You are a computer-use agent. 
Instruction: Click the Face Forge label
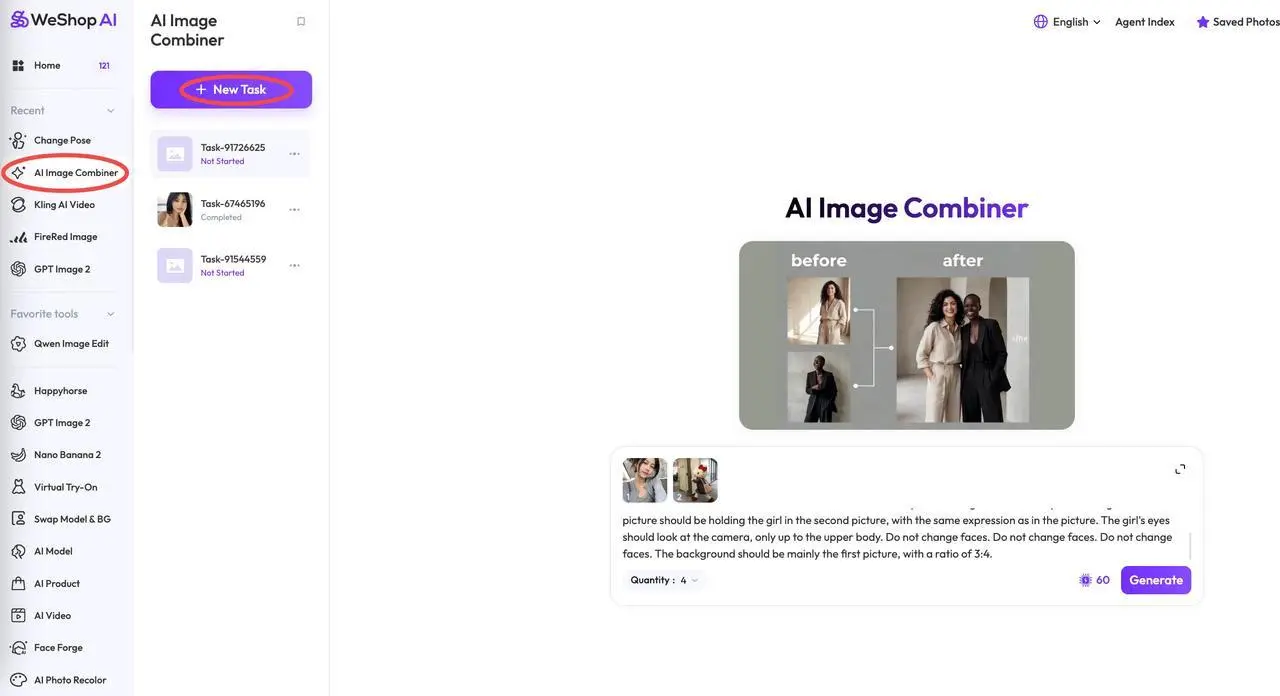coord(58,648)
